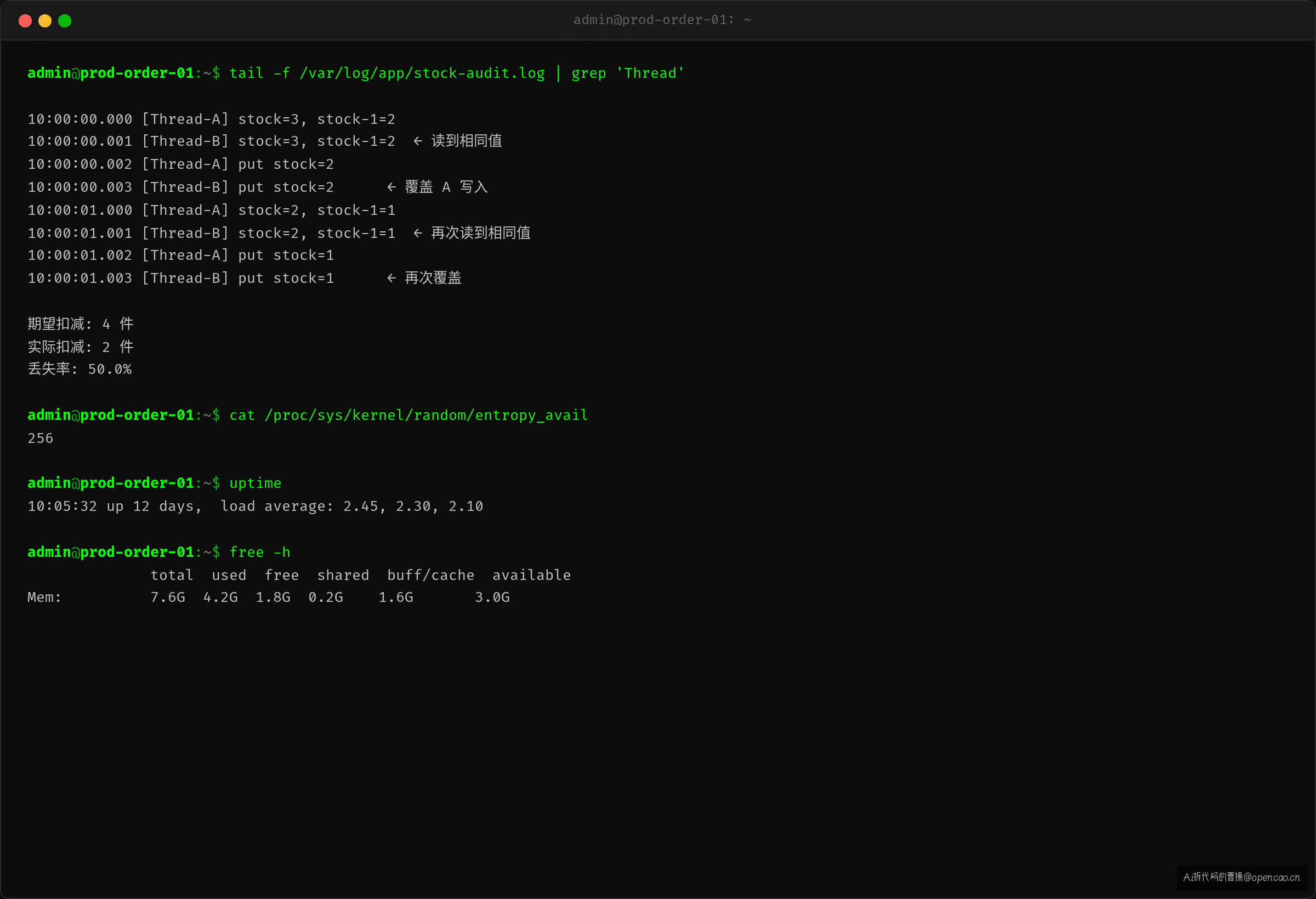Maximize the terminal with the green button
This screenshot has height=899, width=1316.
point(65,21)
